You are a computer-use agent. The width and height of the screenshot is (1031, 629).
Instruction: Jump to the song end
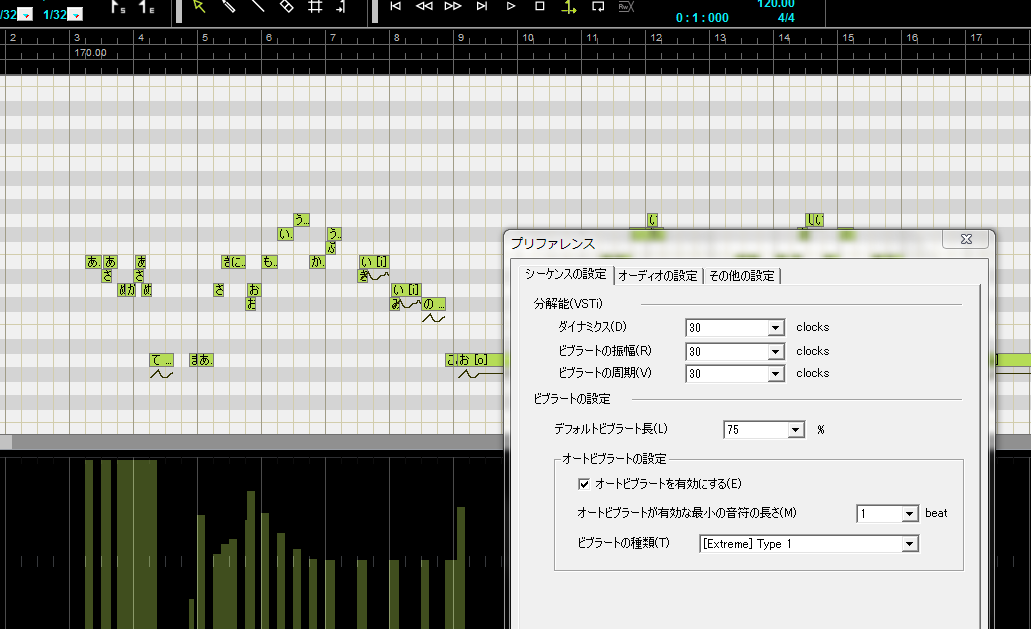coord(482,7)
